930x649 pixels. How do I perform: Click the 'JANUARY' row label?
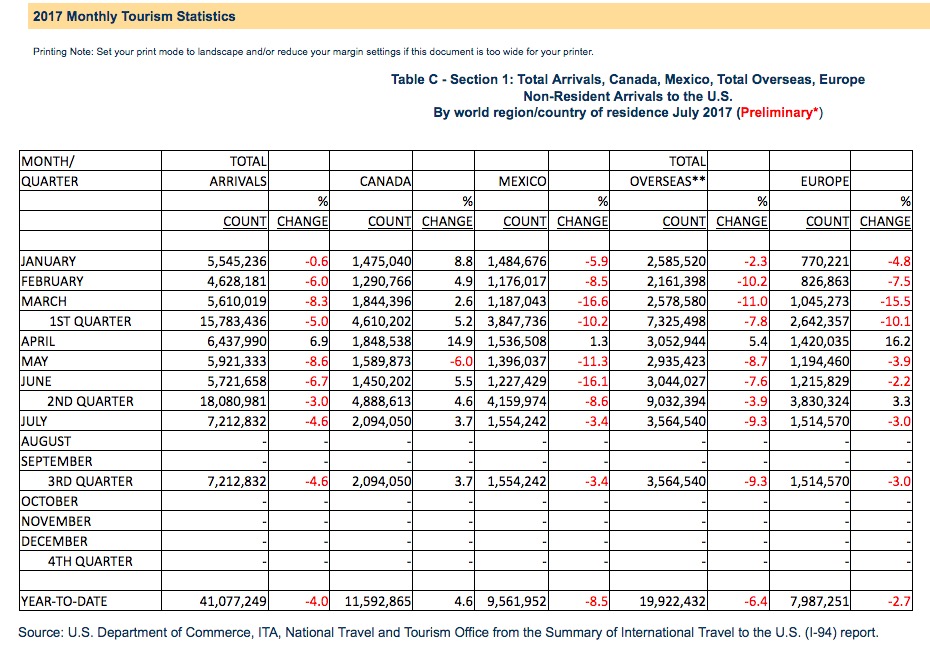pos(49,262)
